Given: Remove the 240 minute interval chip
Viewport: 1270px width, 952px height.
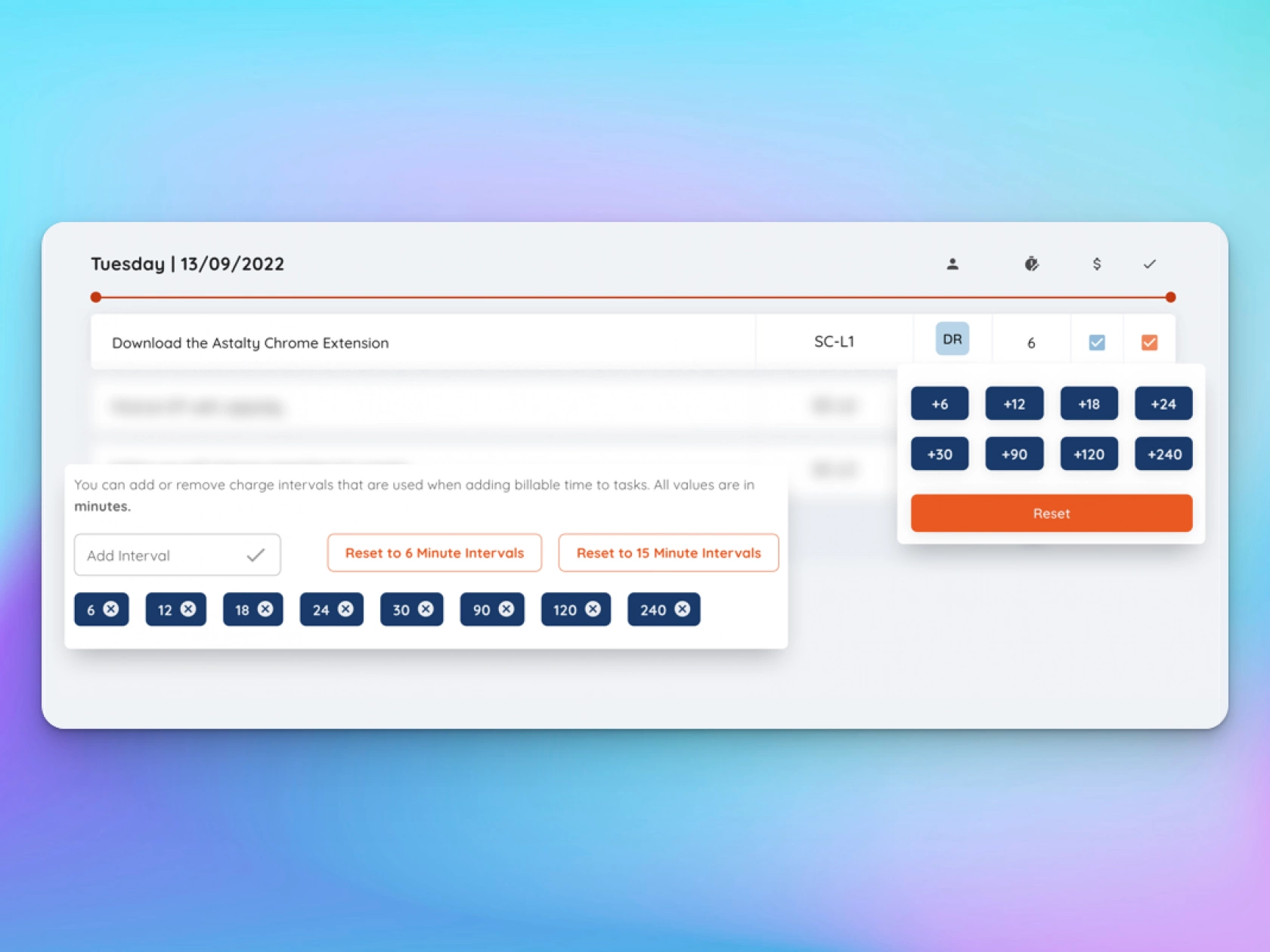Looking at the screenshot, I should 682,609.
